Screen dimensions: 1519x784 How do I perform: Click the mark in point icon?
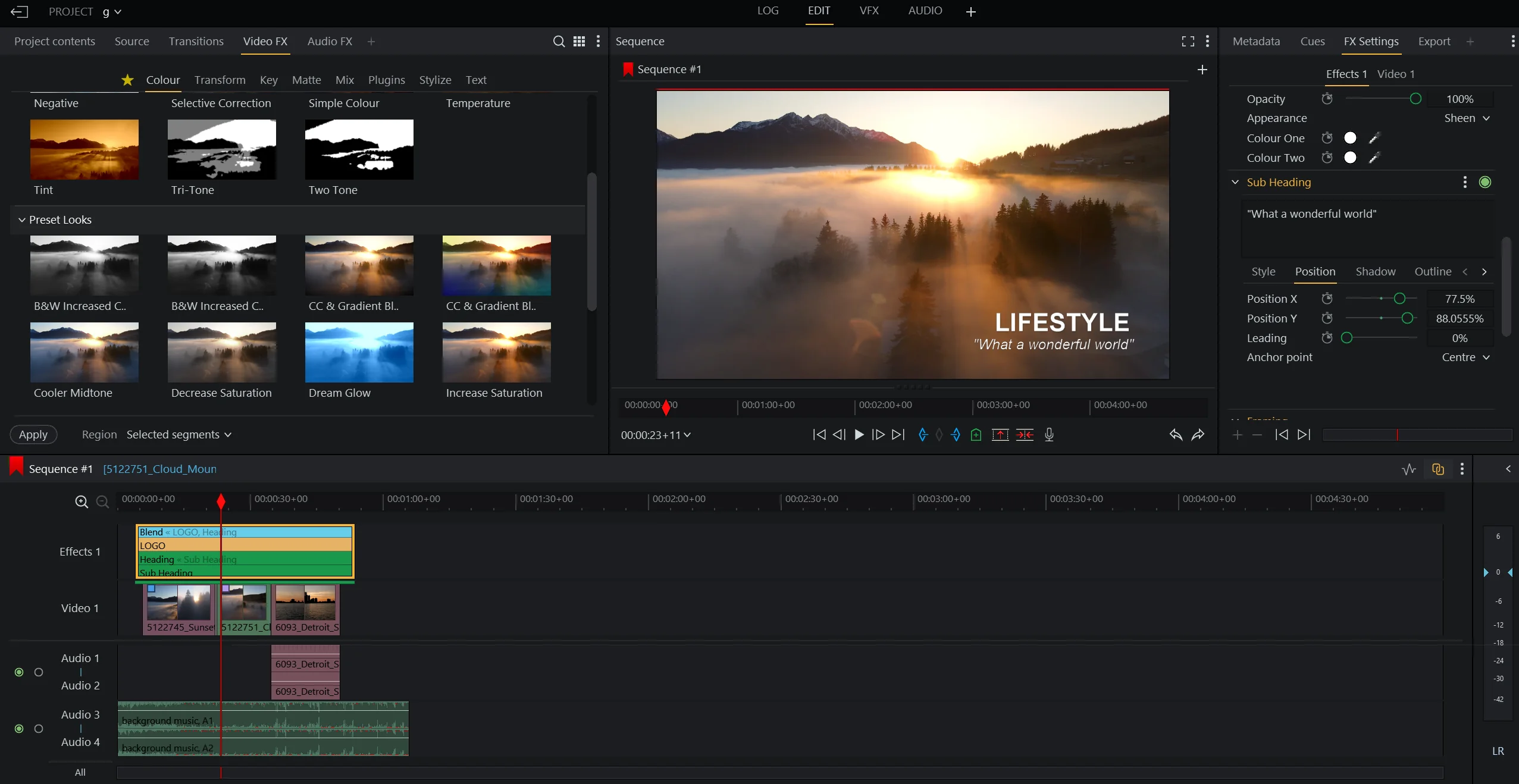pyautogui.click(x=923, y=435)
